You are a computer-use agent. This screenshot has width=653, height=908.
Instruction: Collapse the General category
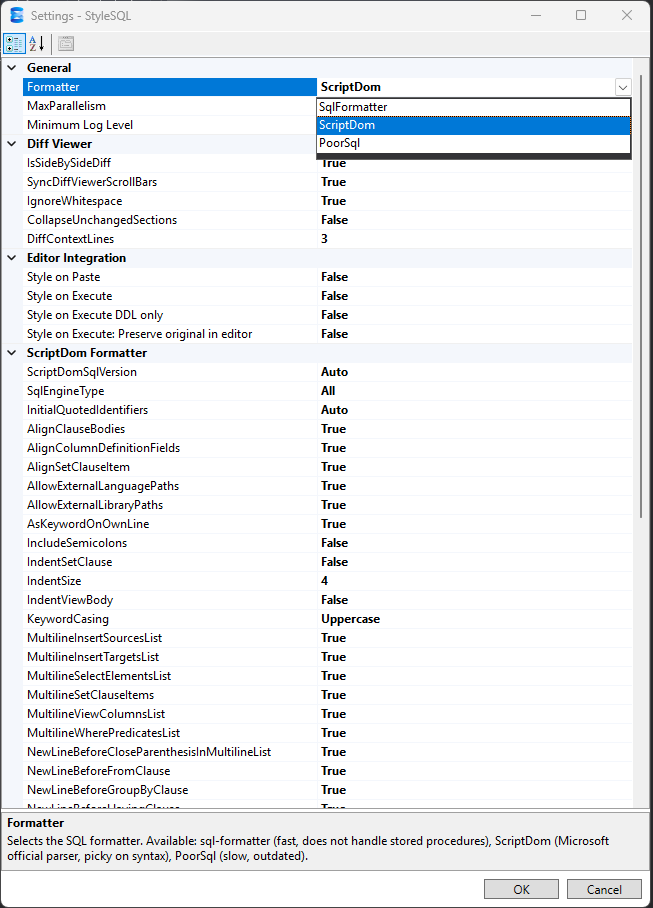click(12, 68)
